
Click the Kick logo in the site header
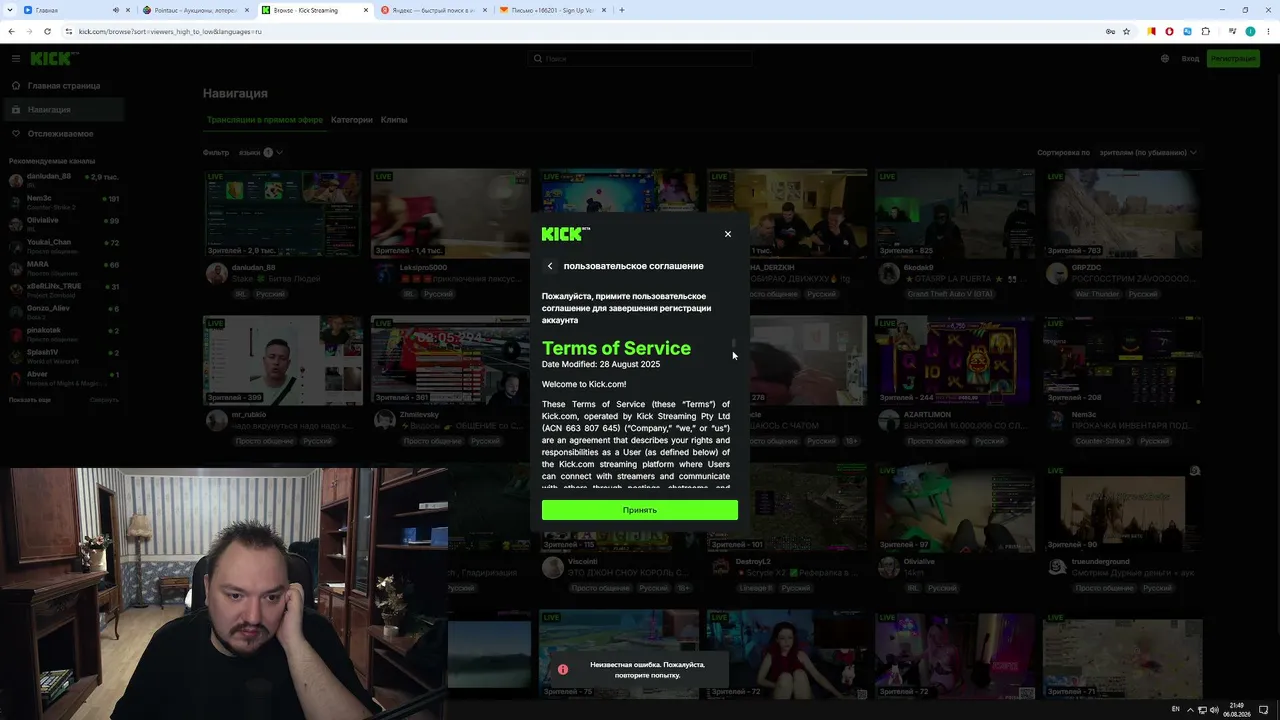[54, 59]
